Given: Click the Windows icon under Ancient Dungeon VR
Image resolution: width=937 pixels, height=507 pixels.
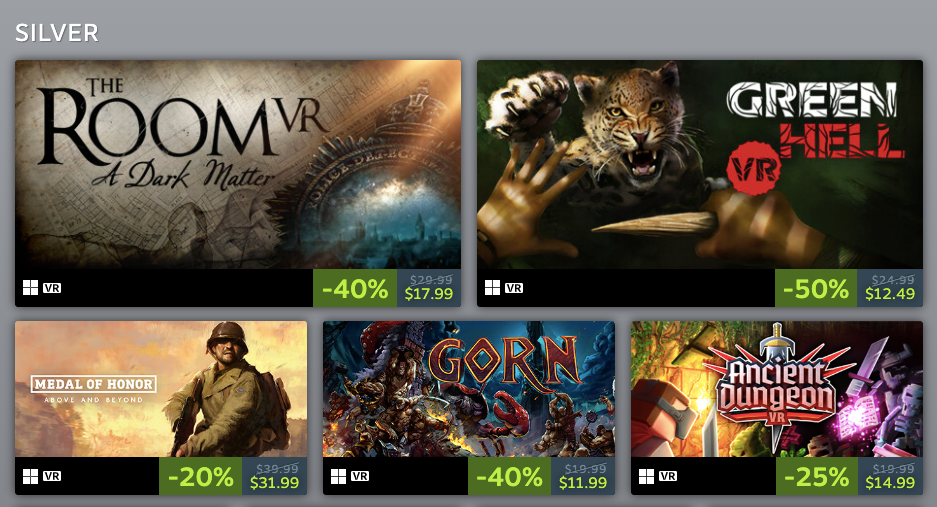Looking at the screenshot, I should [x=647, y=477].
